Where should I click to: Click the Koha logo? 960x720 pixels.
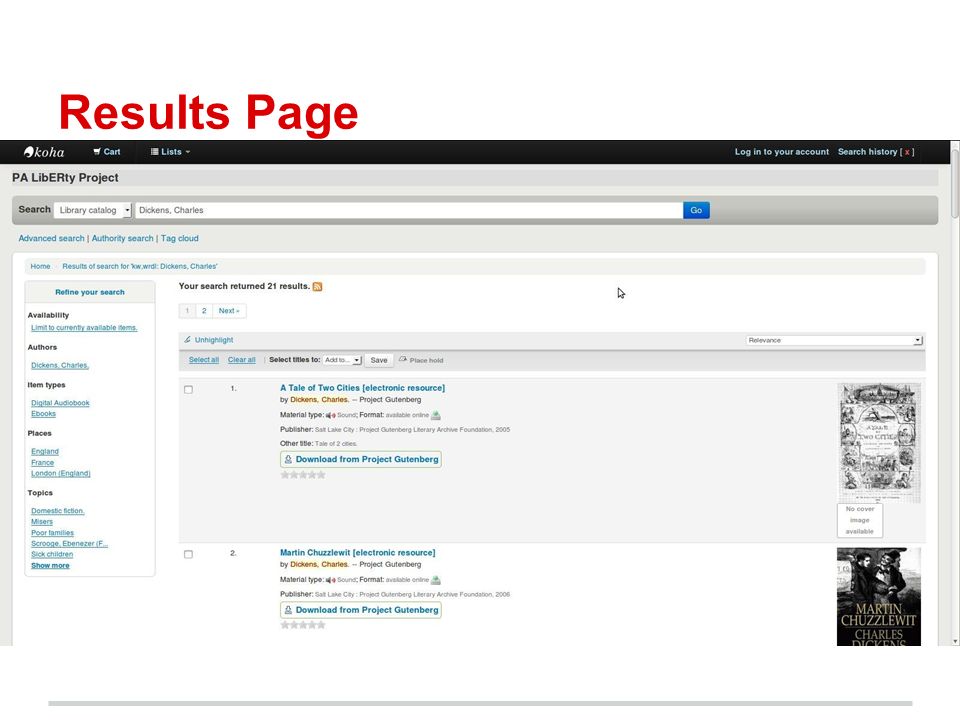point(43,152)
